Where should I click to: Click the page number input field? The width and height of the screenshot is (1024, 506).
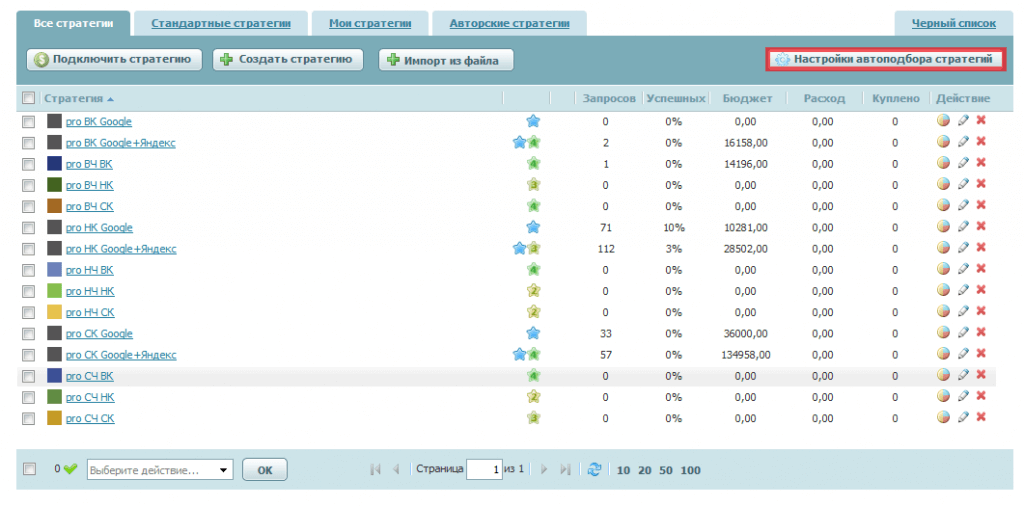485,469
